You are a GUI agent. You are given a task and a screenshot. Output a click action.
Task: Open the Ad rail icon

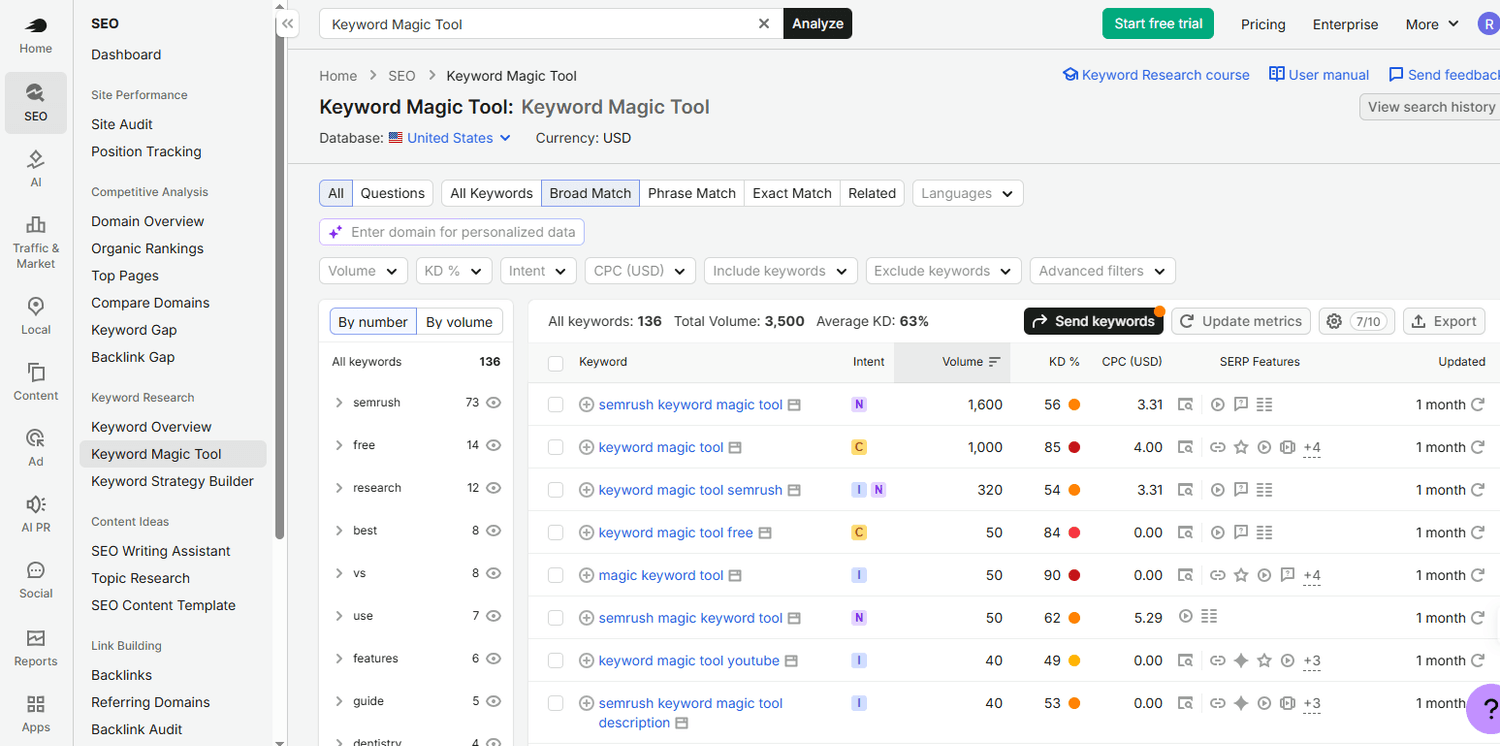pos(35,448)
